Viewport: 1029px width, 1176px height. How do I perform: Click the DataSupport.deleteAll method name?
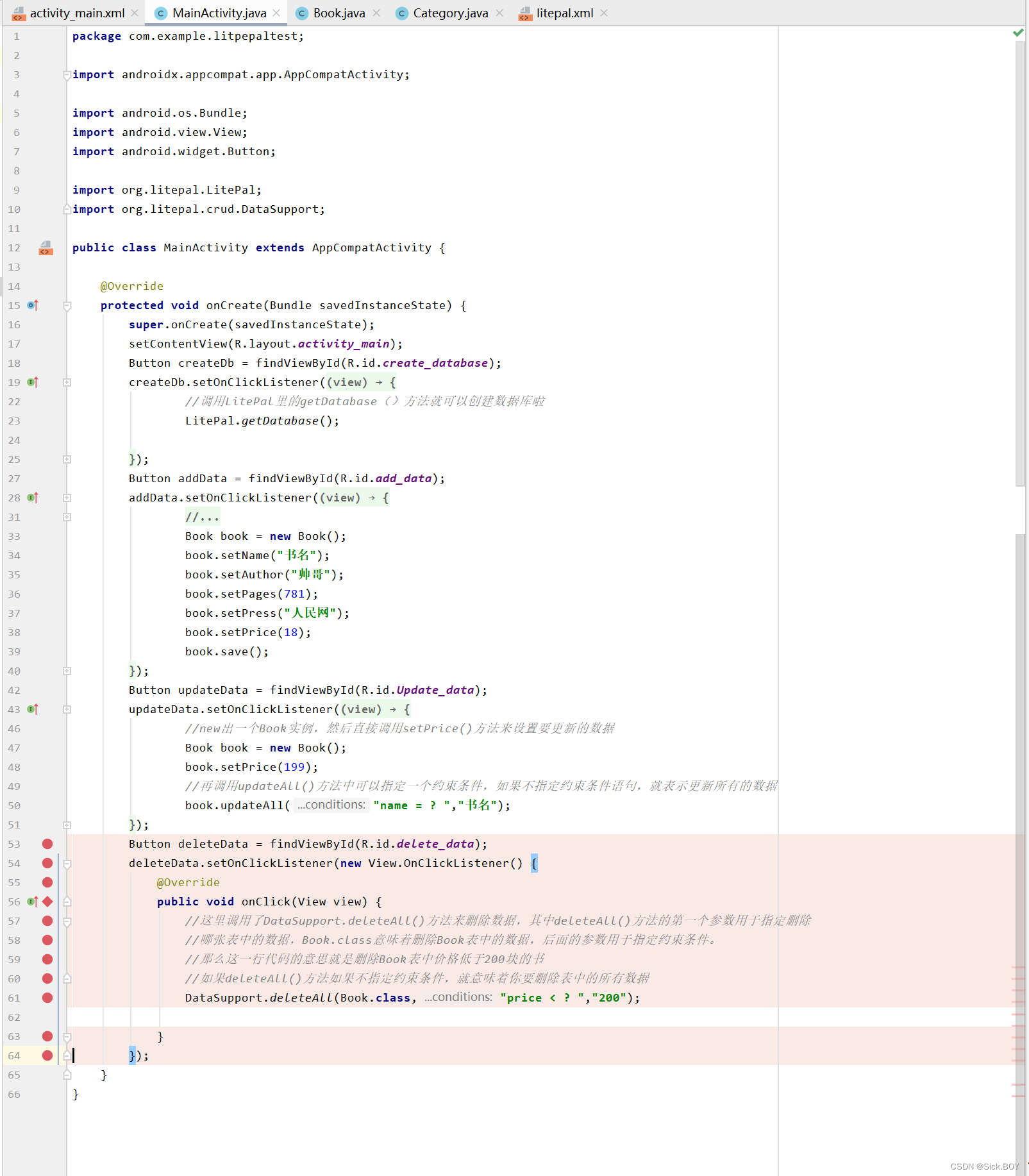tap(301, 998)
